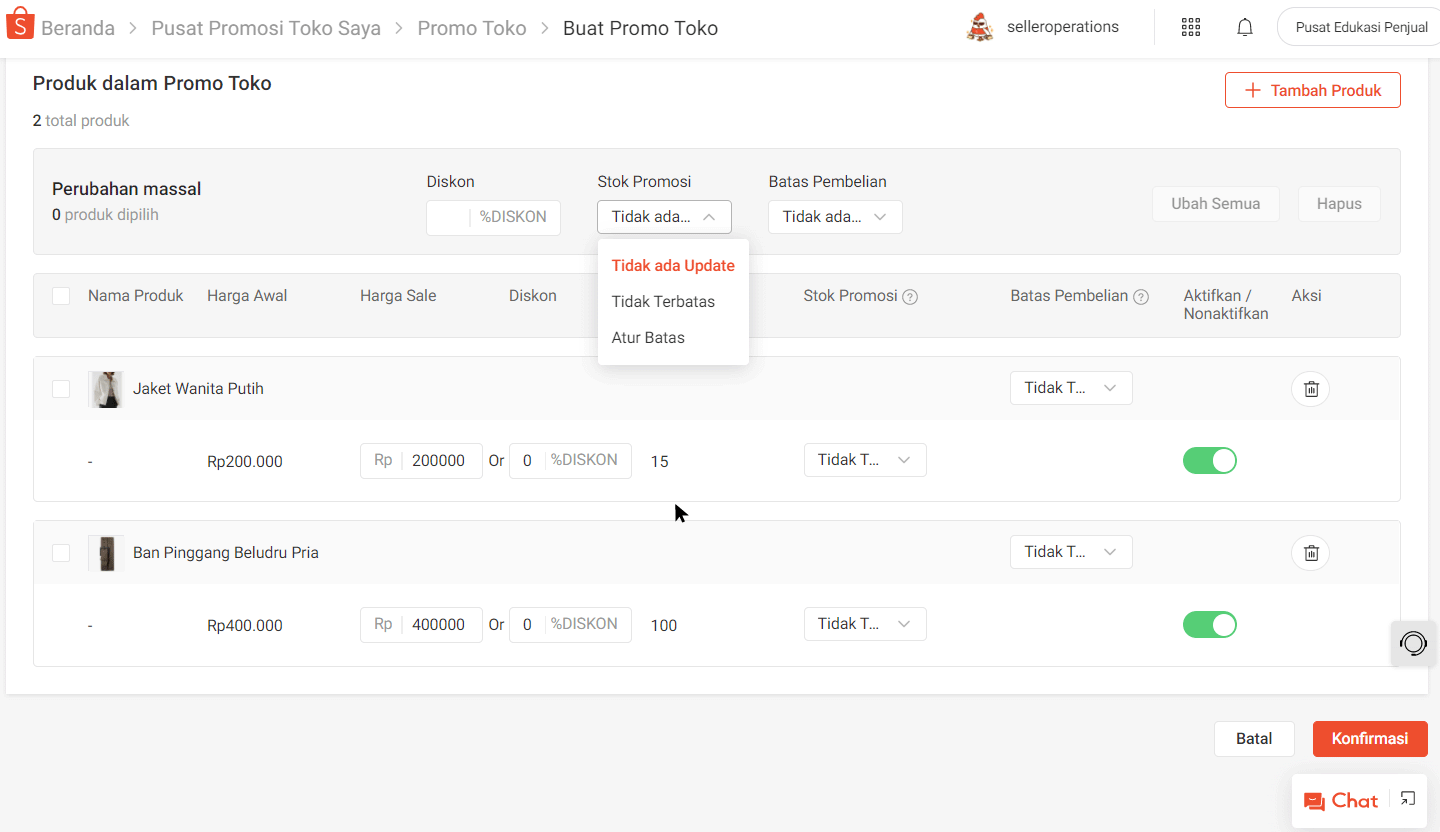Click the Shopee logo icon
This screenshot has width=1440, height=832.
coord(20,27)
